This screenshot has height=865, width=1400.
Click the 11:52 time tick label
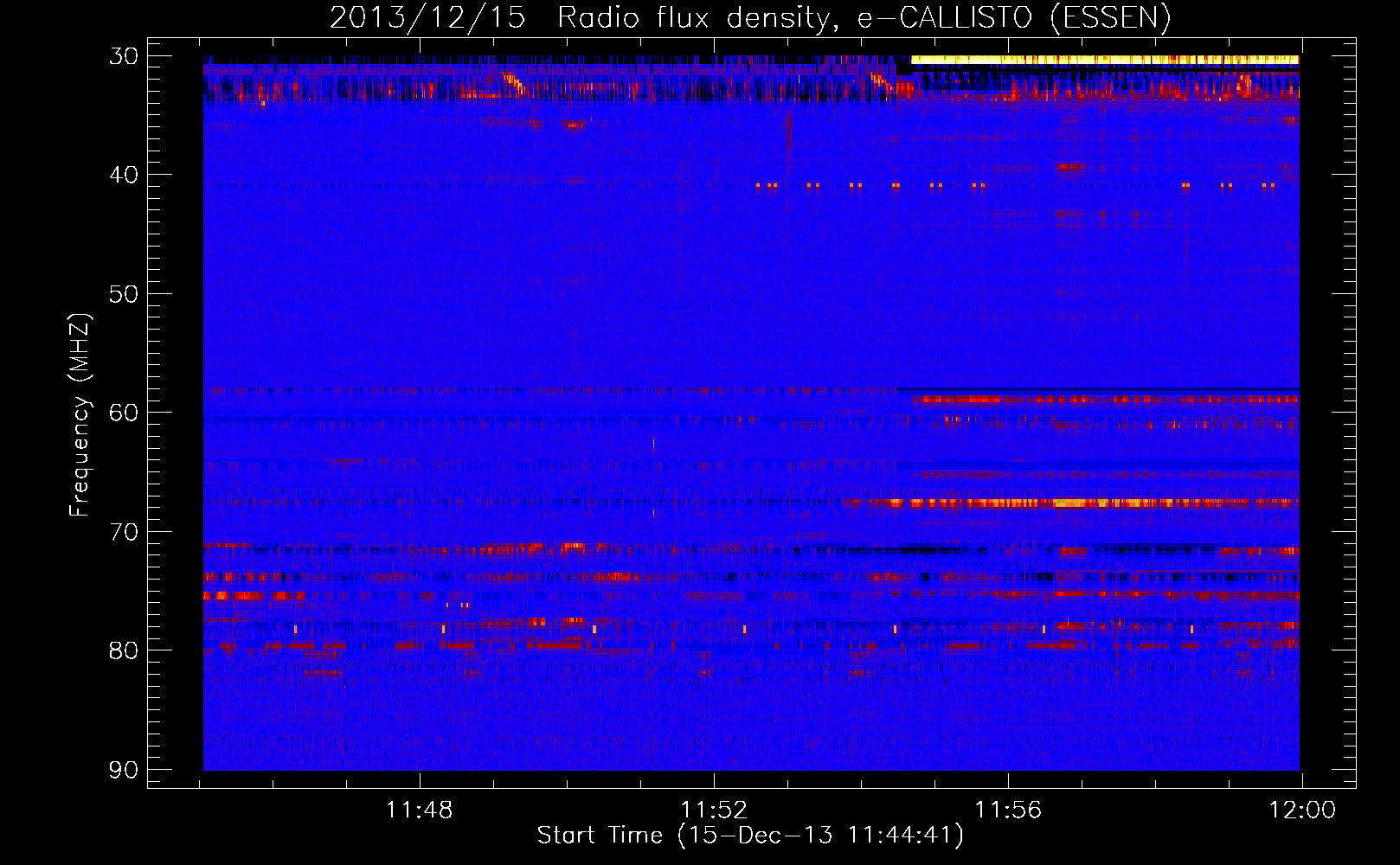coord(714,811)
